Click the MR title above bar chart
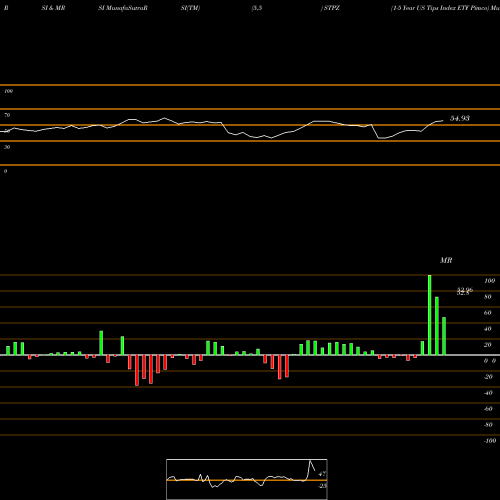Viewport: 500px width, 500px height. (446, 260)
